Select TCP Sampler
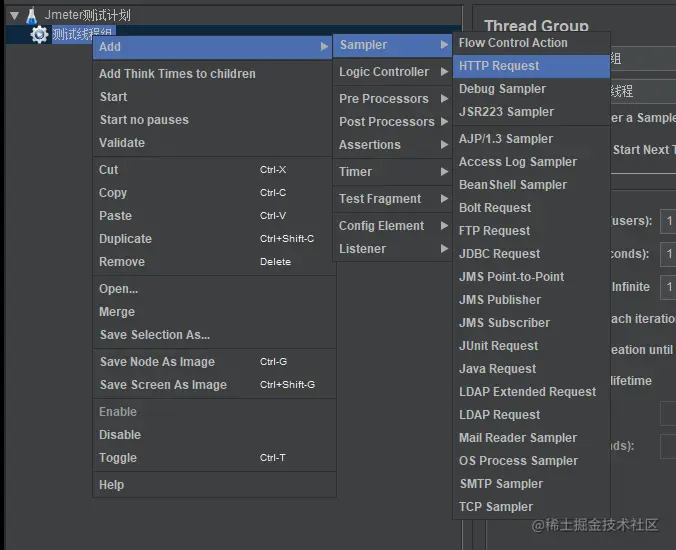The image size is (676, 550). pyautogui.click(x=531, y=506)
